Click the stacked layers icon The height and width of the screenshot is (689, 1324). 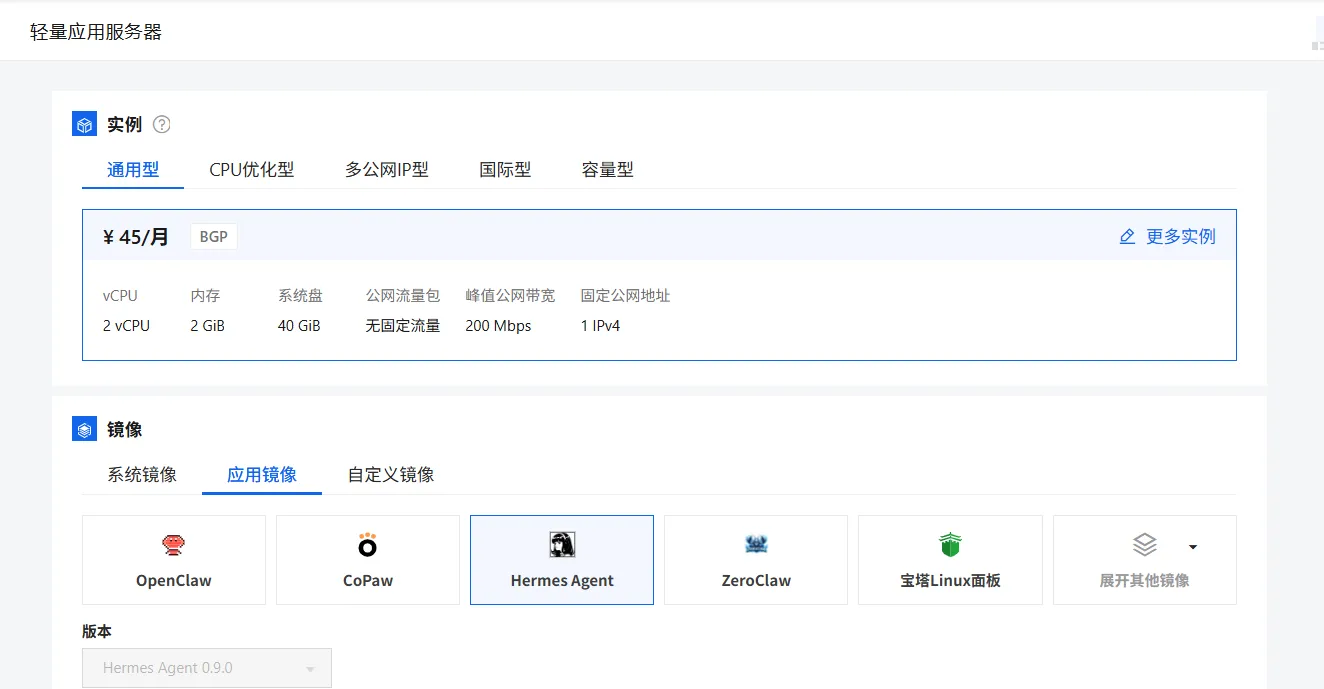1144,545
